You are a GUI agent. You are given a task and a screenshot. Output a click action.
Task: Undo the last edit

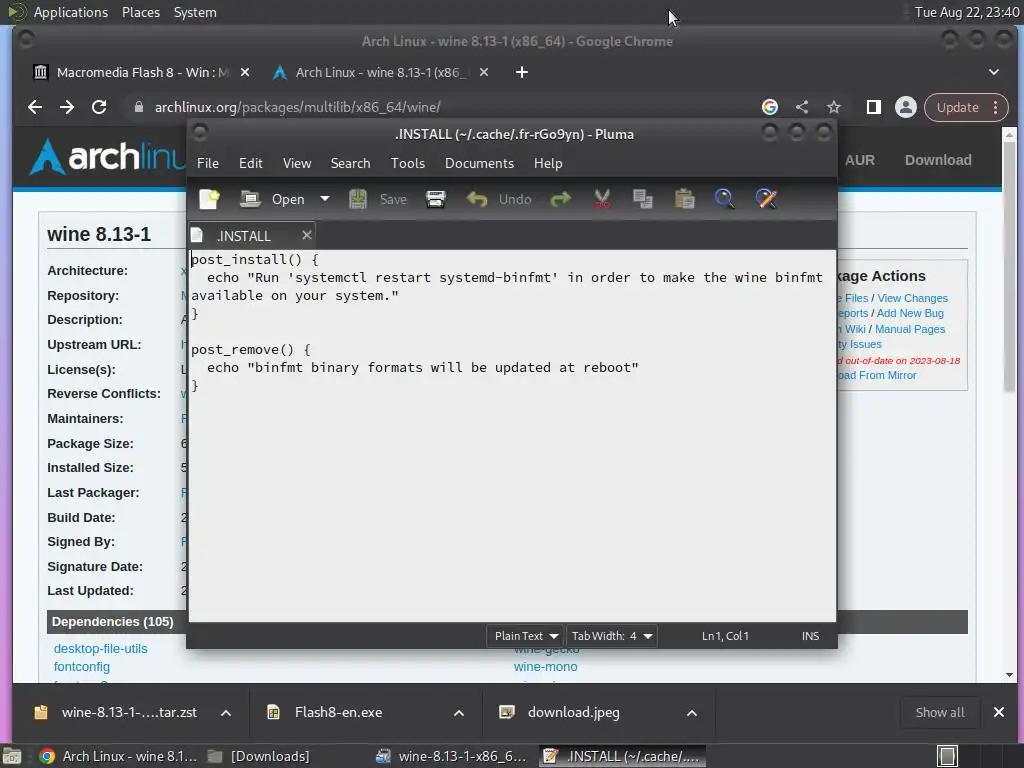click(499, 199)
